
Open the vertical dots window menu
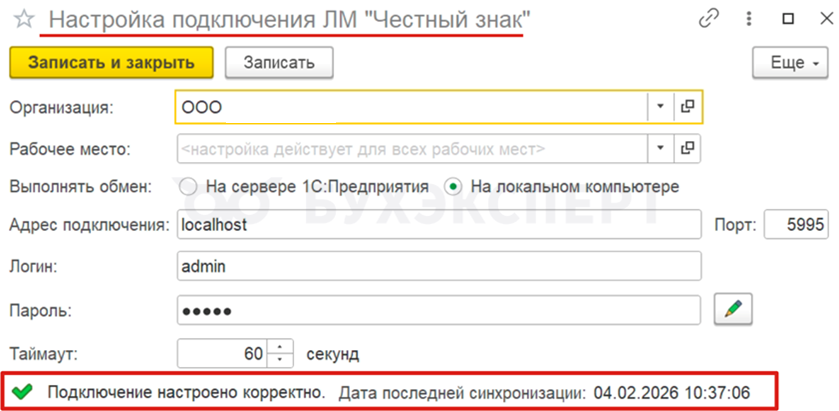749,19
